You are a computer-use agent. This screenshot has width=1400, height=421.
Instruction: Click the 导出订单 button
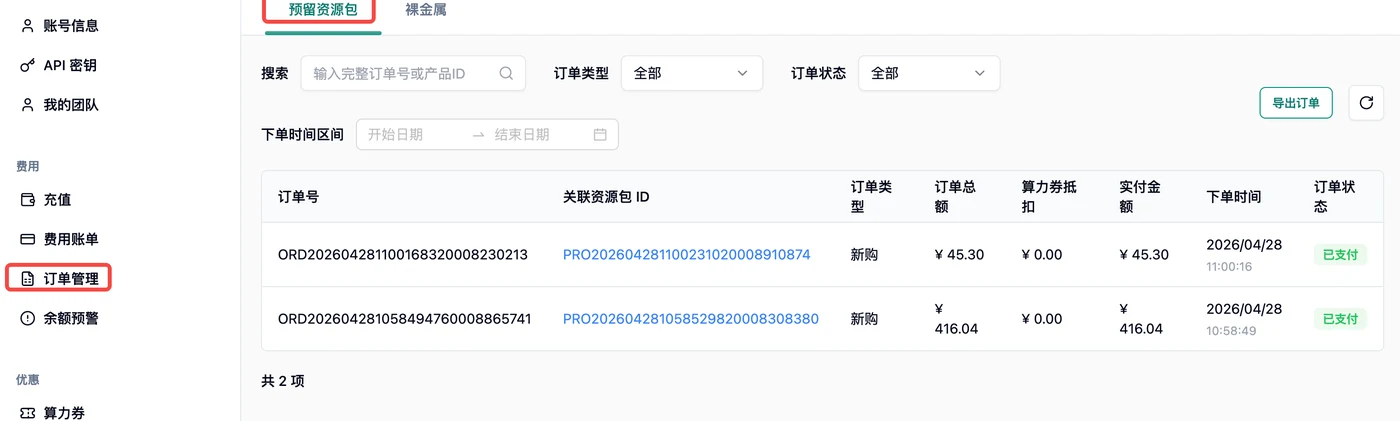(1296, 102)
